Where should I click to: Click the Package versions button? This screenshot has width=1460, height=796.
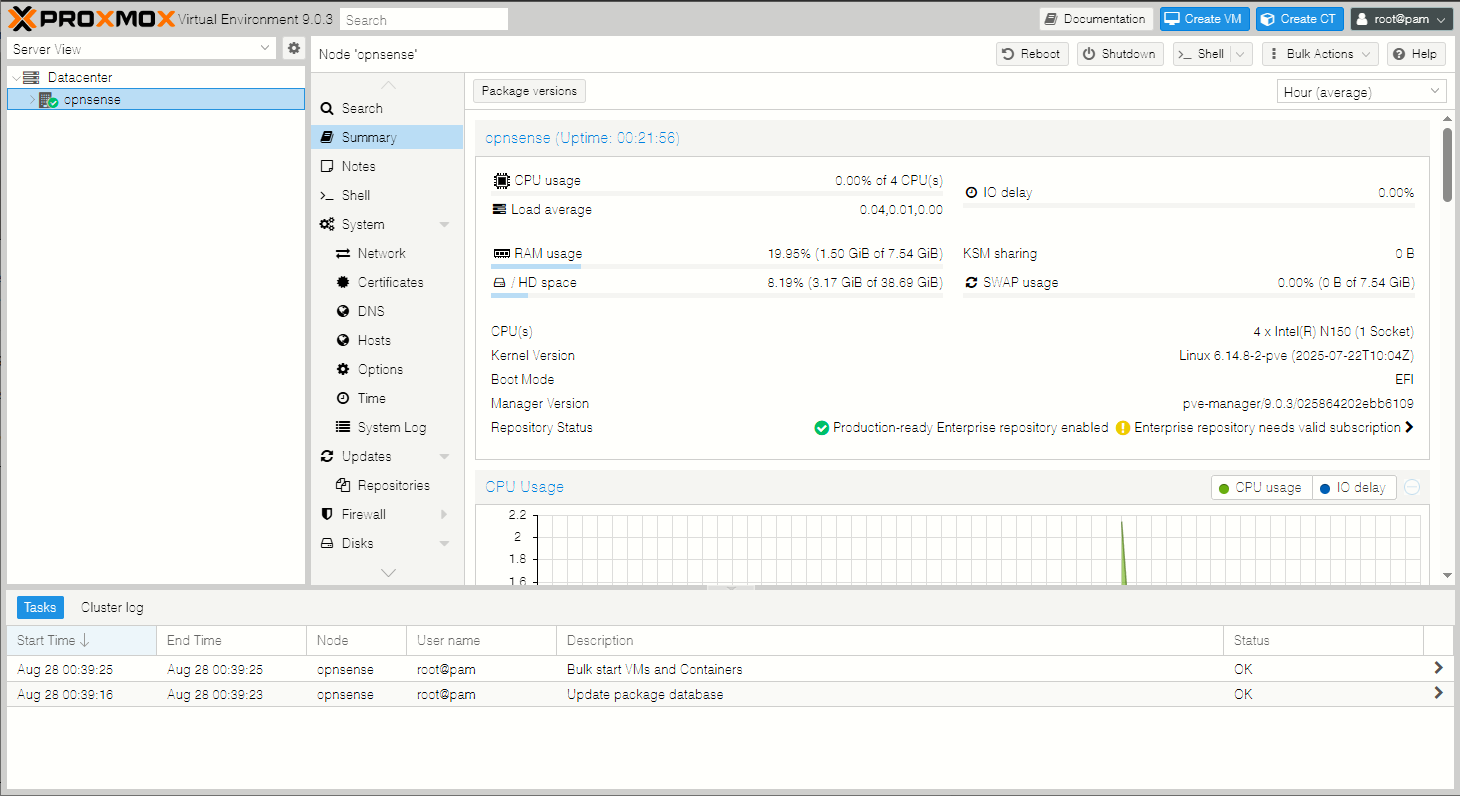529,91
